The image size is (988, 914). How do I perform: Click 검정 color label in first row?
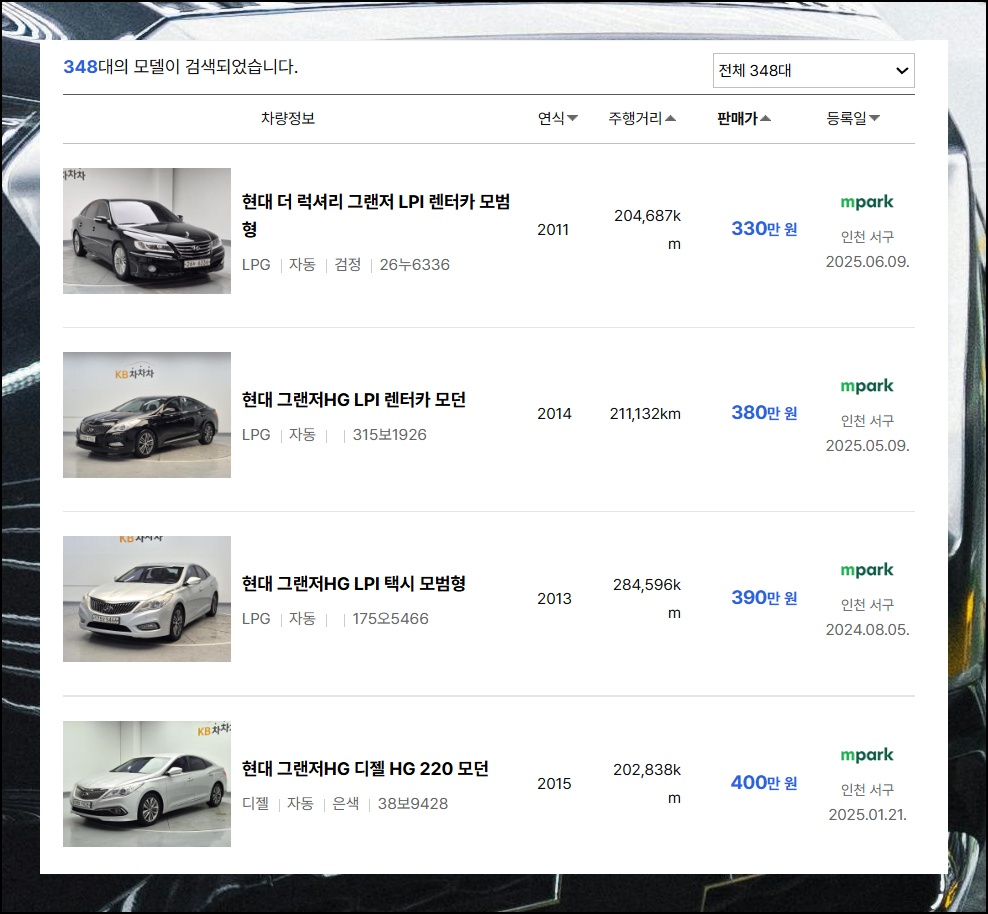point(347,265)
